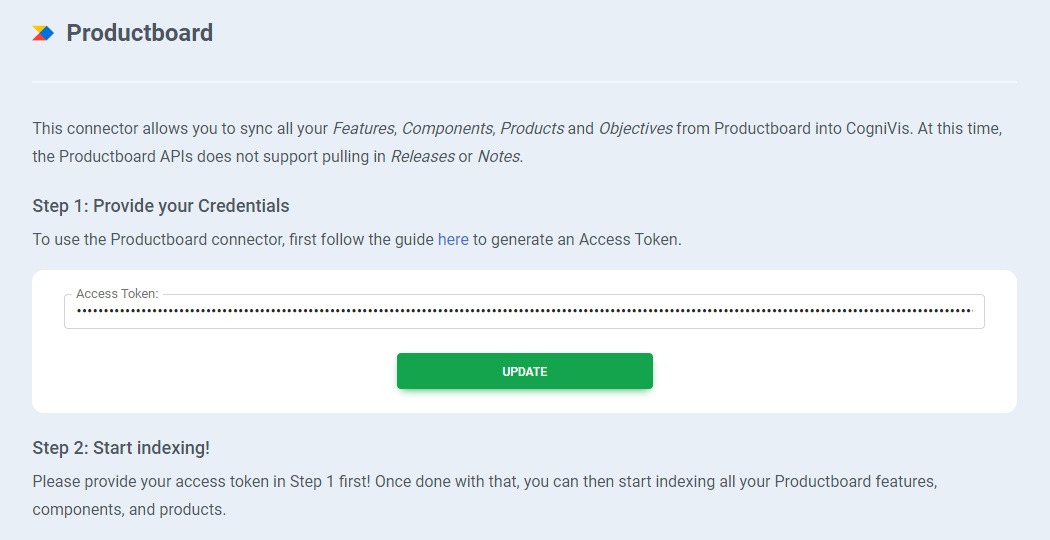The width and height of the screenshot is (1050, 540).
Task: Focus the Access Token input field
Action: click(x=524, y=312)
